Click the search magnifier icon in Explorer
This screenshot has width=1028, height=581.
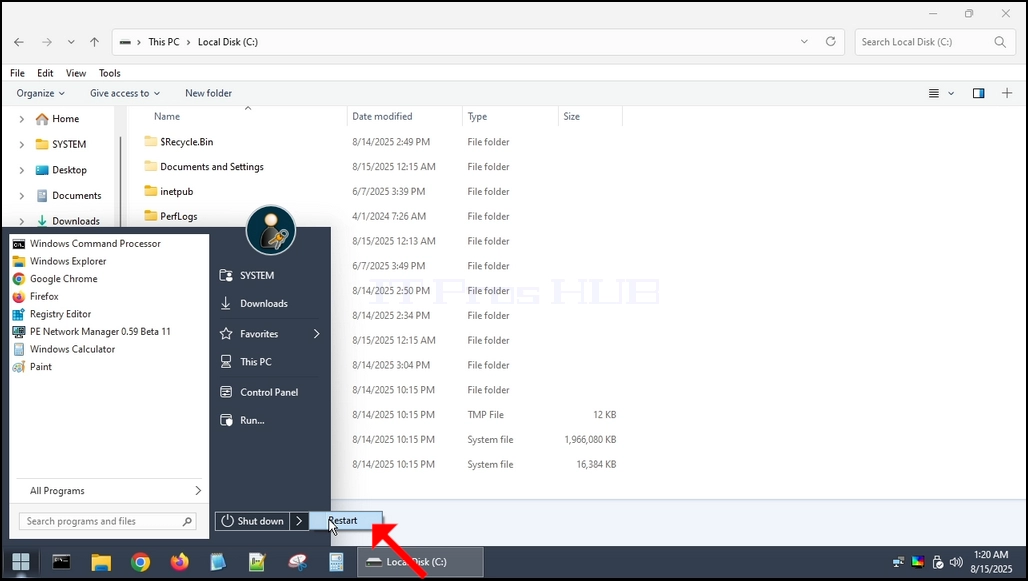coord(1000,42)
